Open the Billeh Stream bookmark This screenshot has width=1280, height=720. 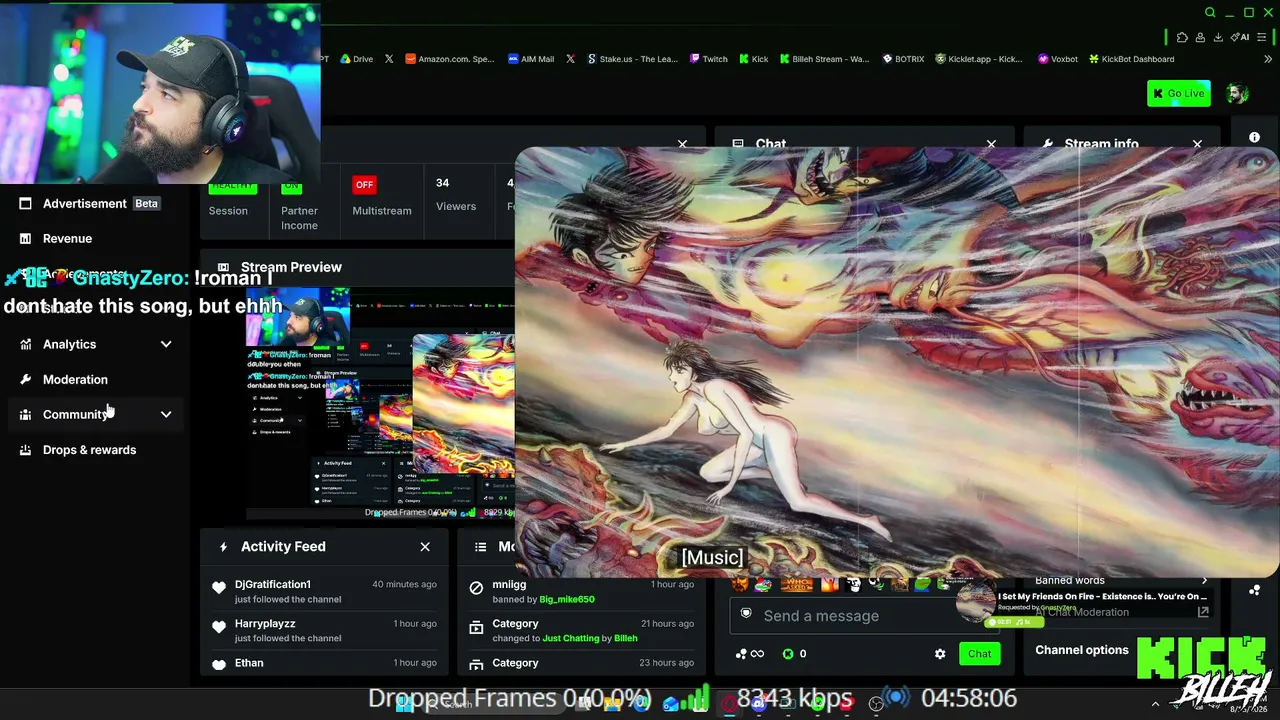click(x=825, y=59)
